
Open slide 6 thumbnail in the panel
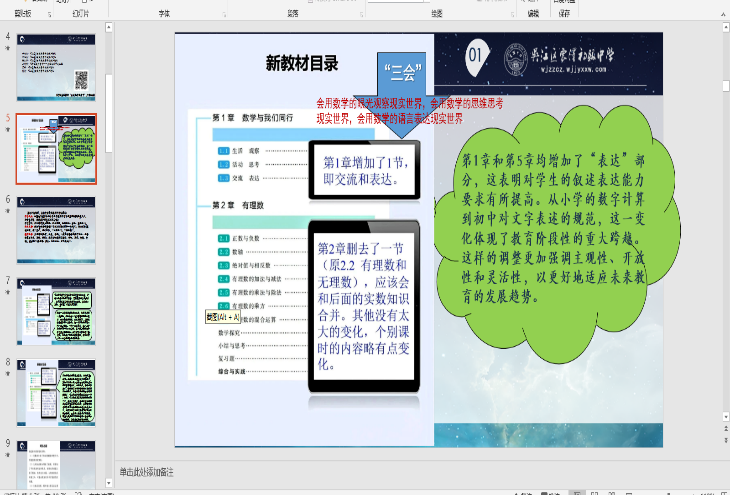tap(57, 229)
